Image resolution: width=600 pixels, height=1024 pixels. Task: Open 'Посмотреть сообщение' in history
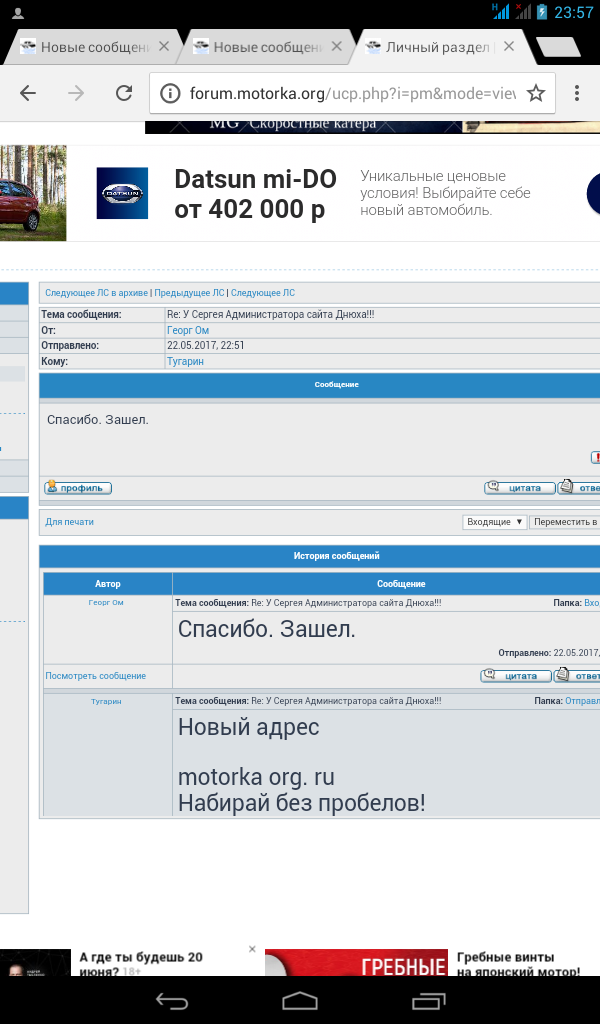pyautogui.click(x=95, y=676)
